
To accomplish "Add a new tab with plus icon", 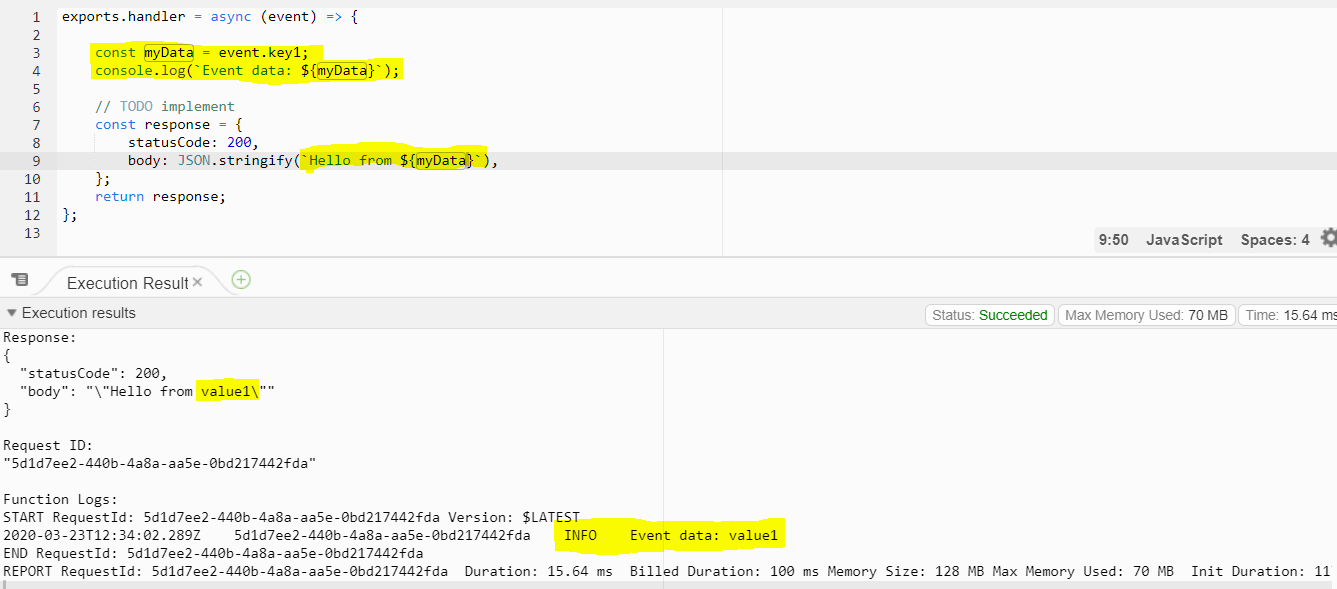I will pyautogui.click(x=240, y=280).
